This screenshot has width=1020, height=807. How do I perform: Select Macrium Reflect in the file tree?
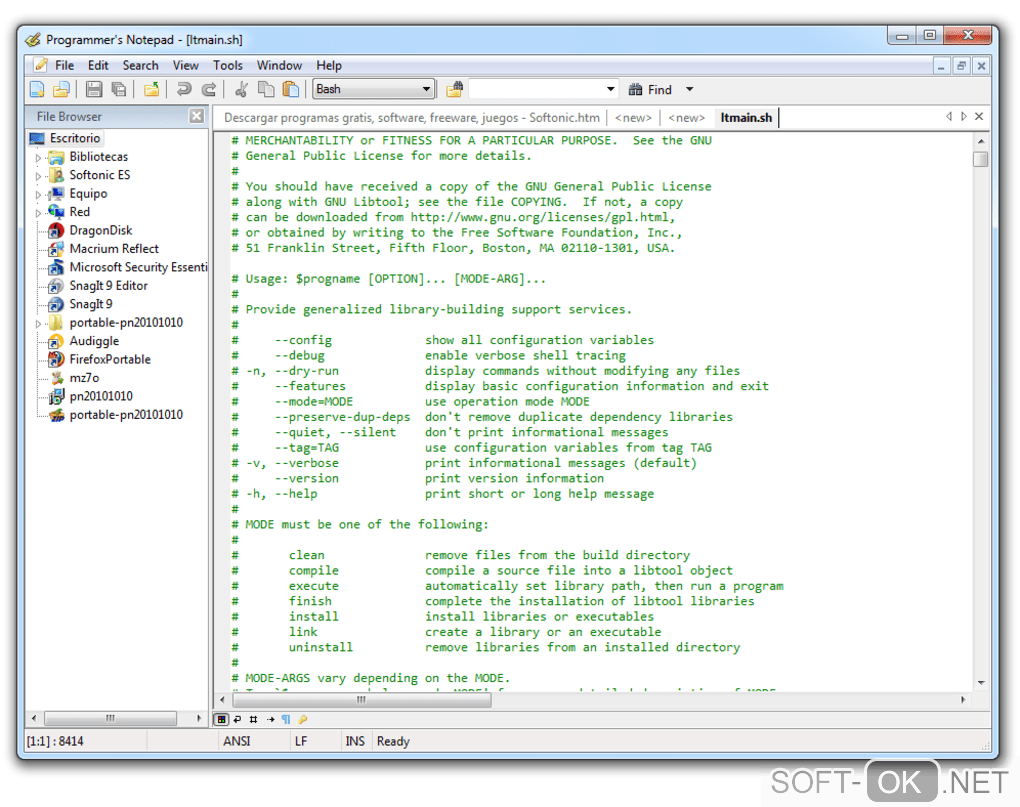pyautogui.click(x=114, y=248)
